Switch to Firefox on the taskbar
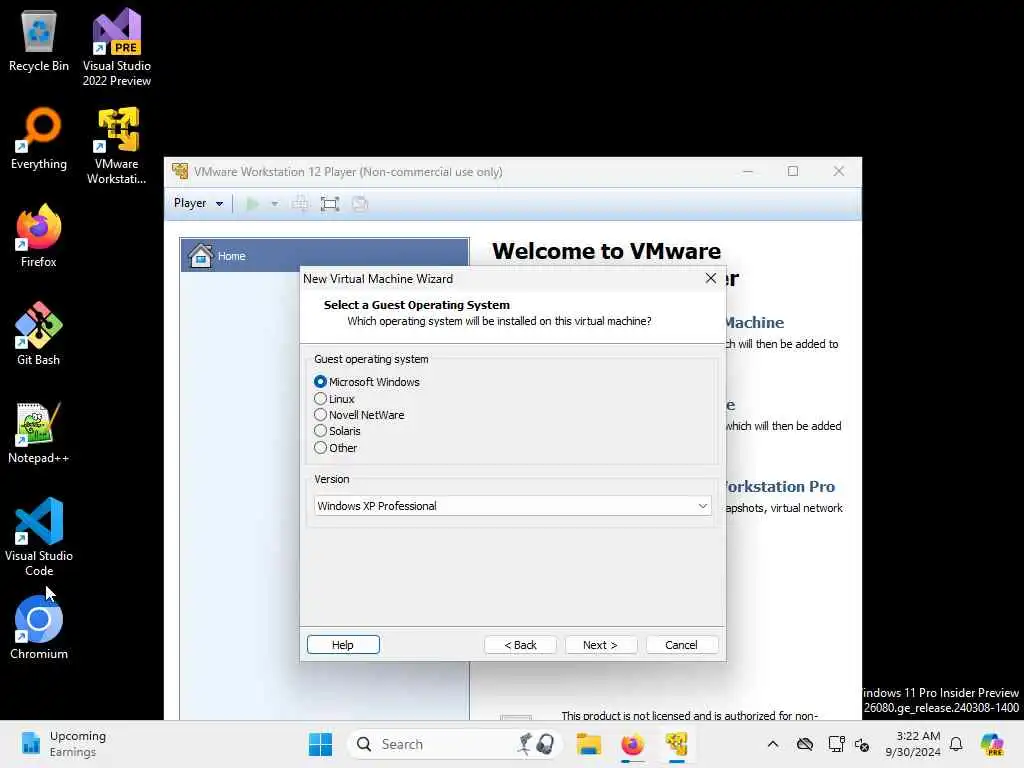The image size is (1024, 768). click(x=632, y=744)
